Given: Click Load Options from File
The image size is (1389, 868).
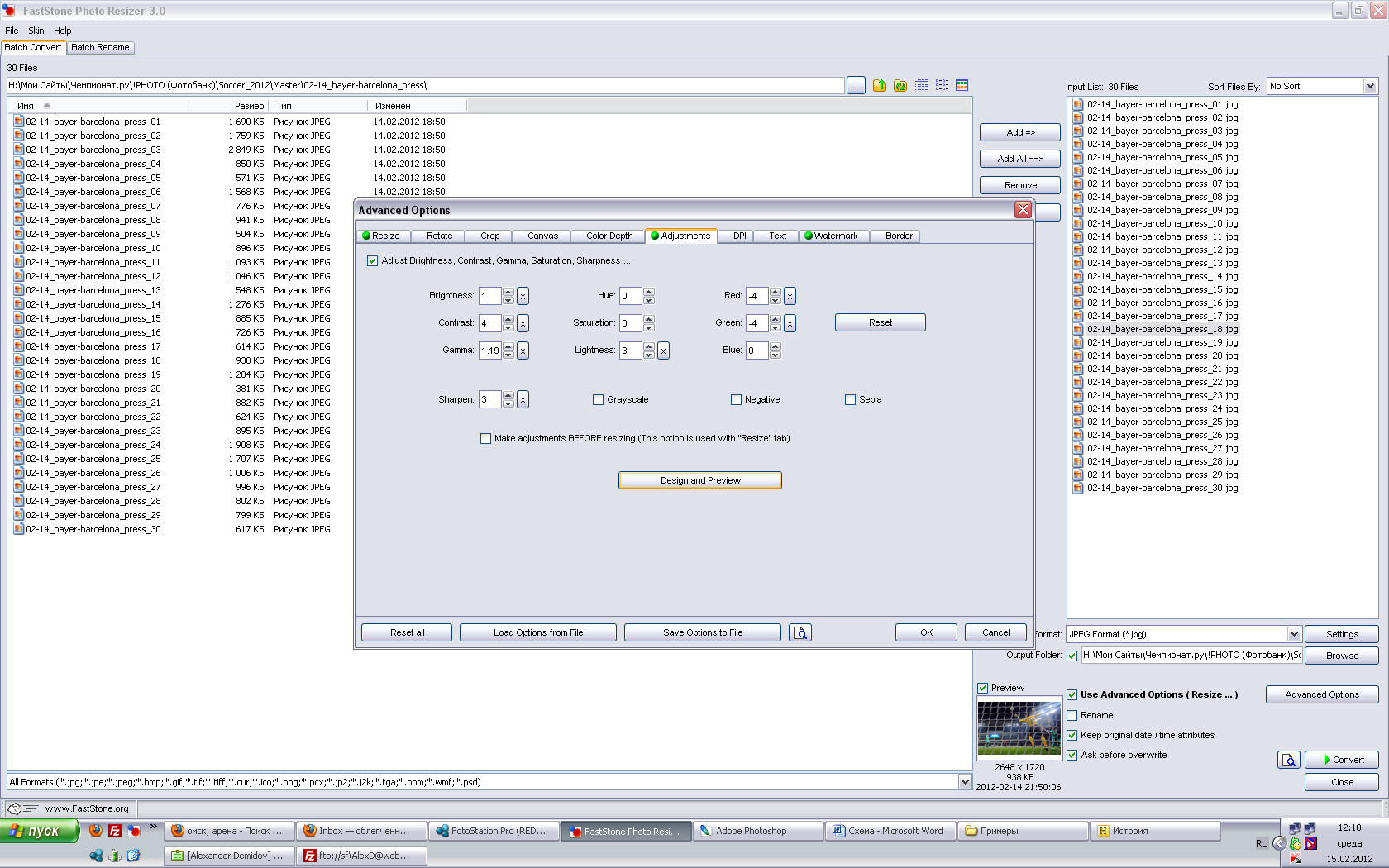Looking at the screenshot, I should point(538,632).
